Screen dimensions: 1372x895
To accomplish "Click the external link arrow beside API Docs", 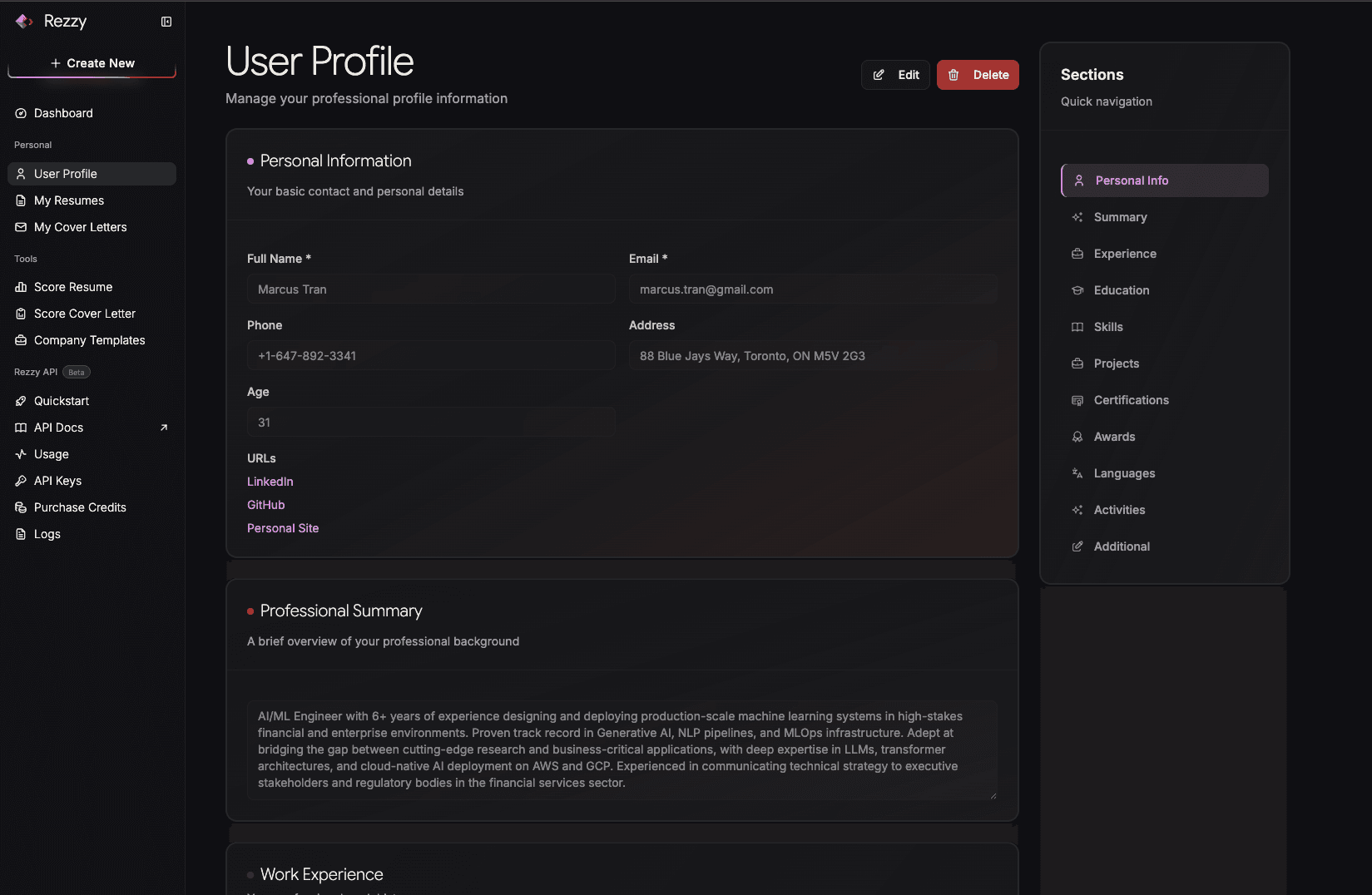I will point(164,427).
